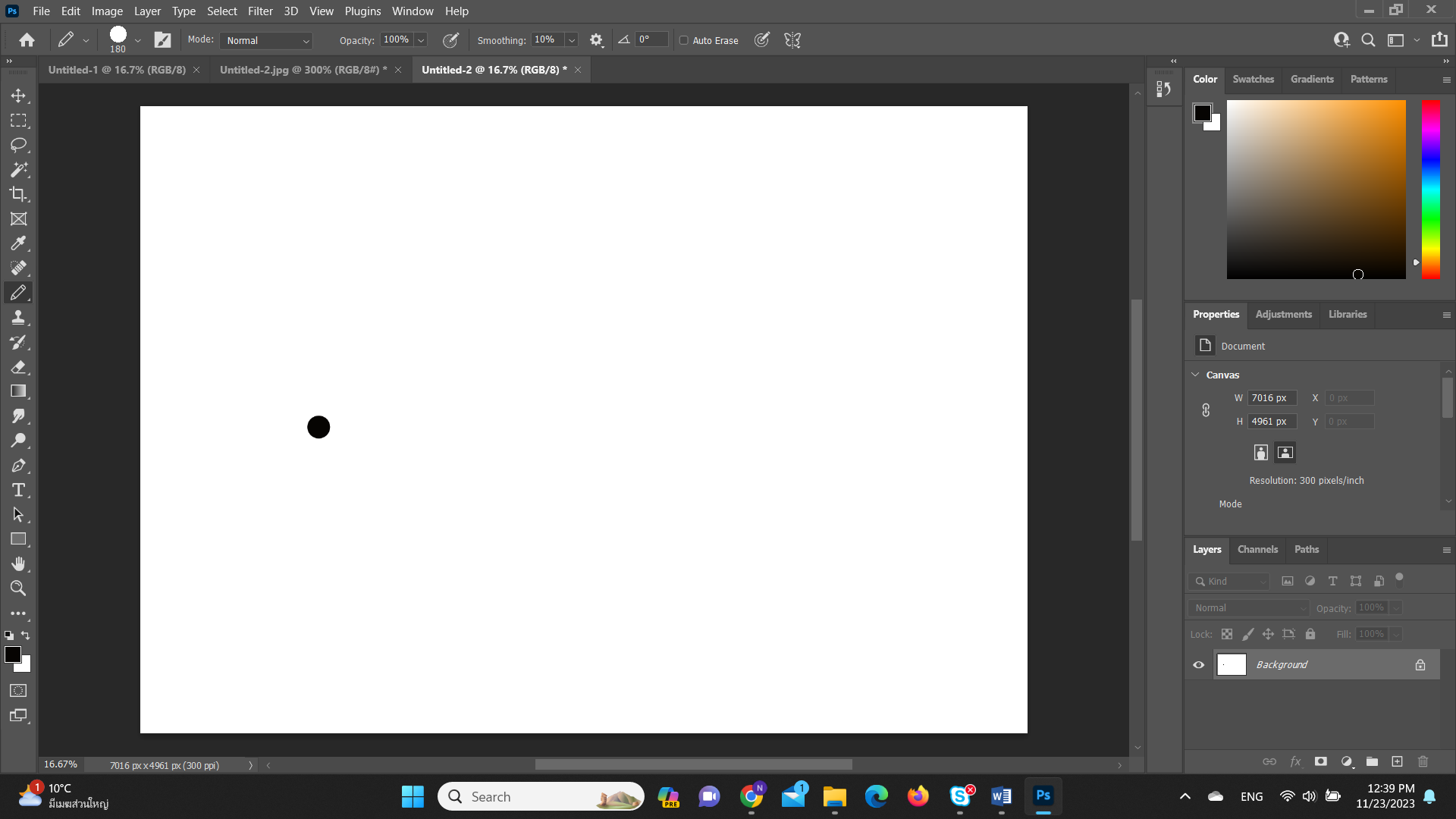Select the Rectangular Marquee tool
The width and height of the screenshot is (1456, 819).
pyautogui.click(x=18, y=121)
